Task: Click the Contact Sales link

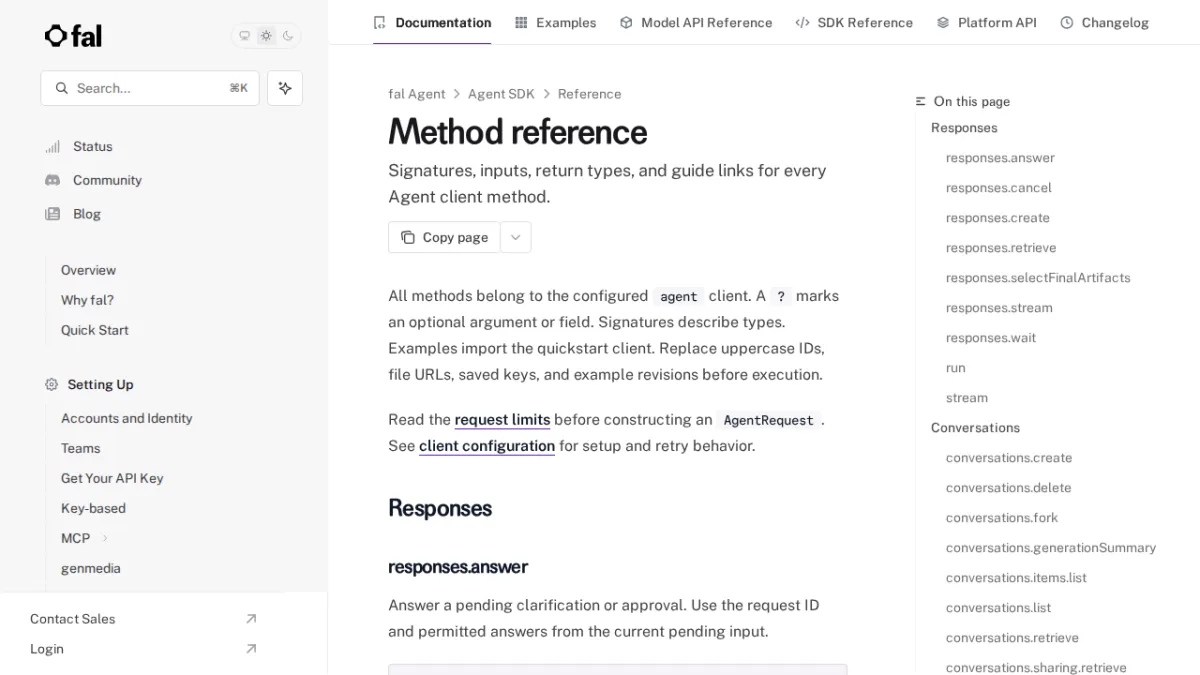Action: tap(73, 619)
